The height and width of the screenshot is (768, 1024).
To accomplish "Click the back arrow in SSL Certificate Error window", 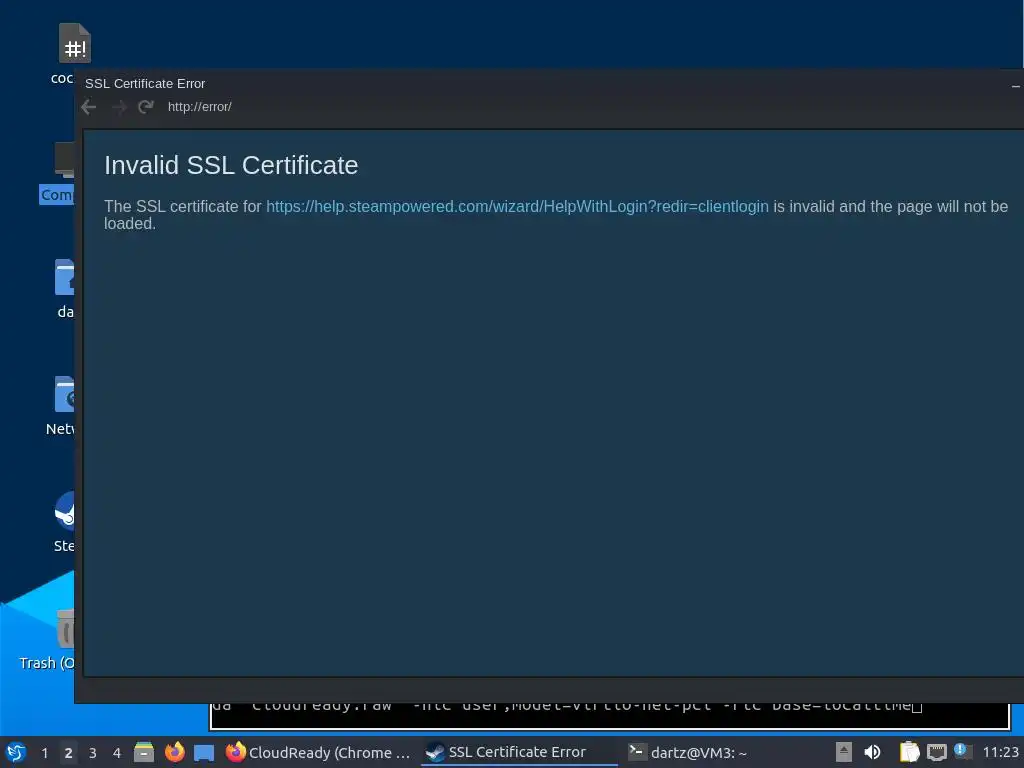I will point(89,106).
